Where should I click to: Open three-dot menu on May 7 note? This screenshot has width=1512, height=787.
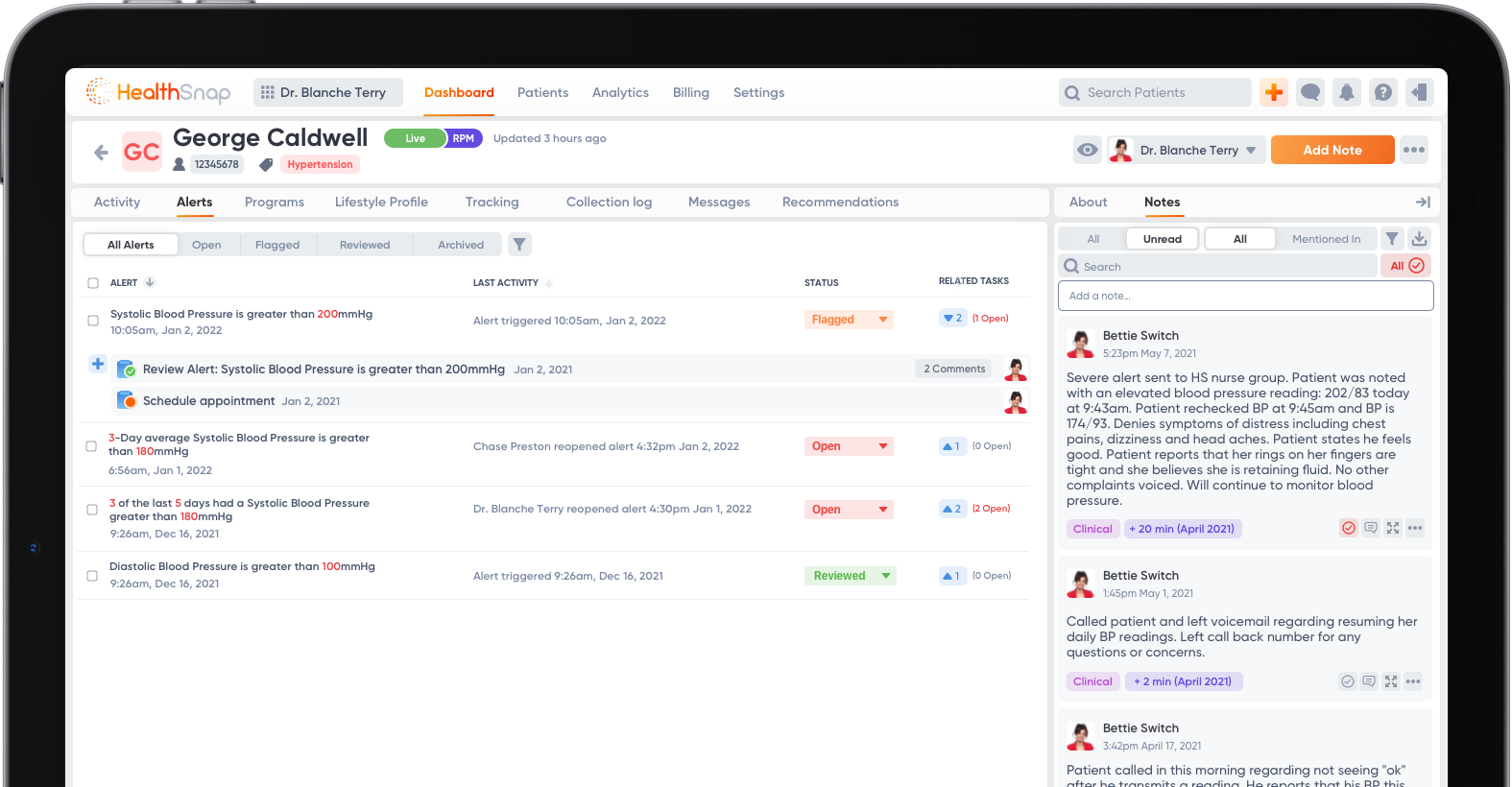click(1415, 528)
